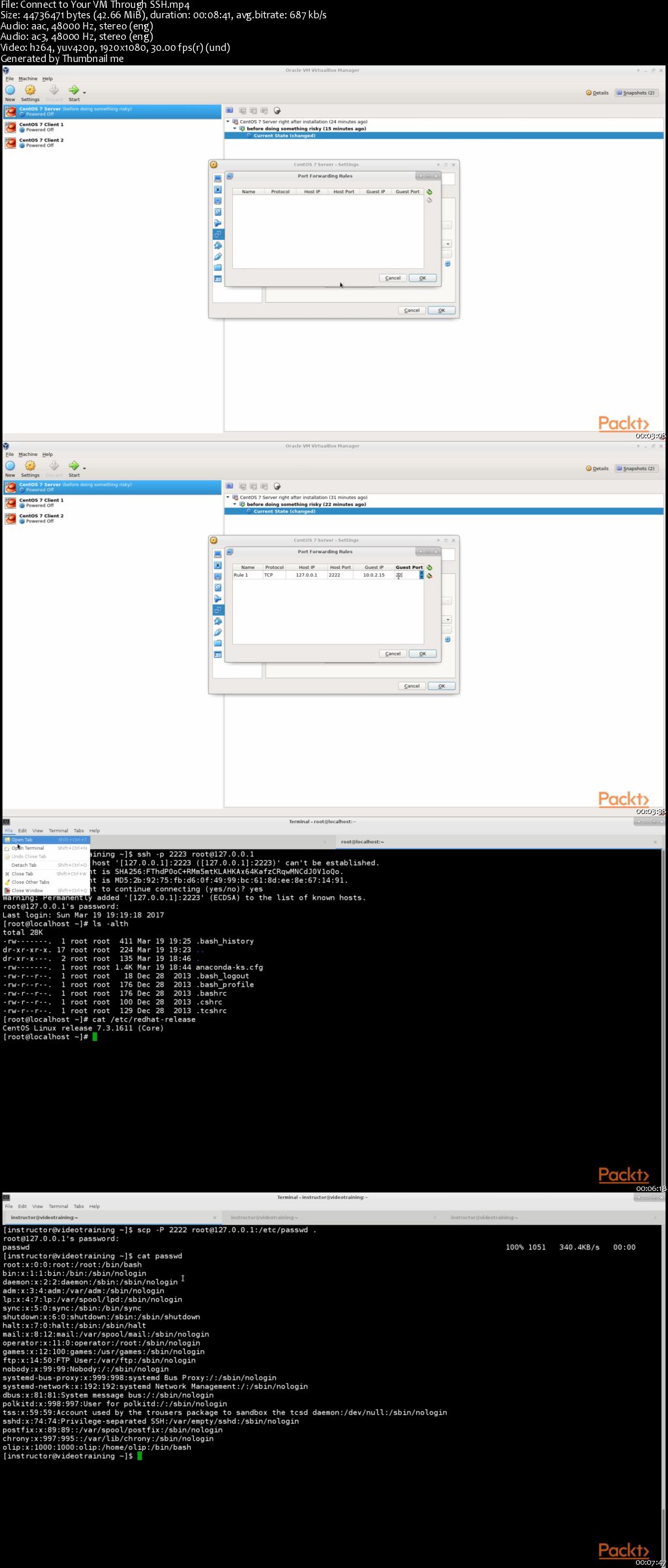
Task: Click Snapshots (2) in the 31-minutes-ago manager
Action: coord(635,468)
